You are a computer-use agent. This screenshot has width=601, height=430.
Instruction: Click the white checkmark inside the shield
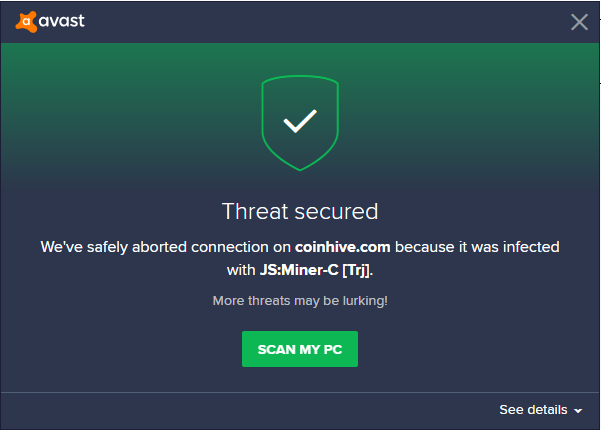tap(300, 122)
